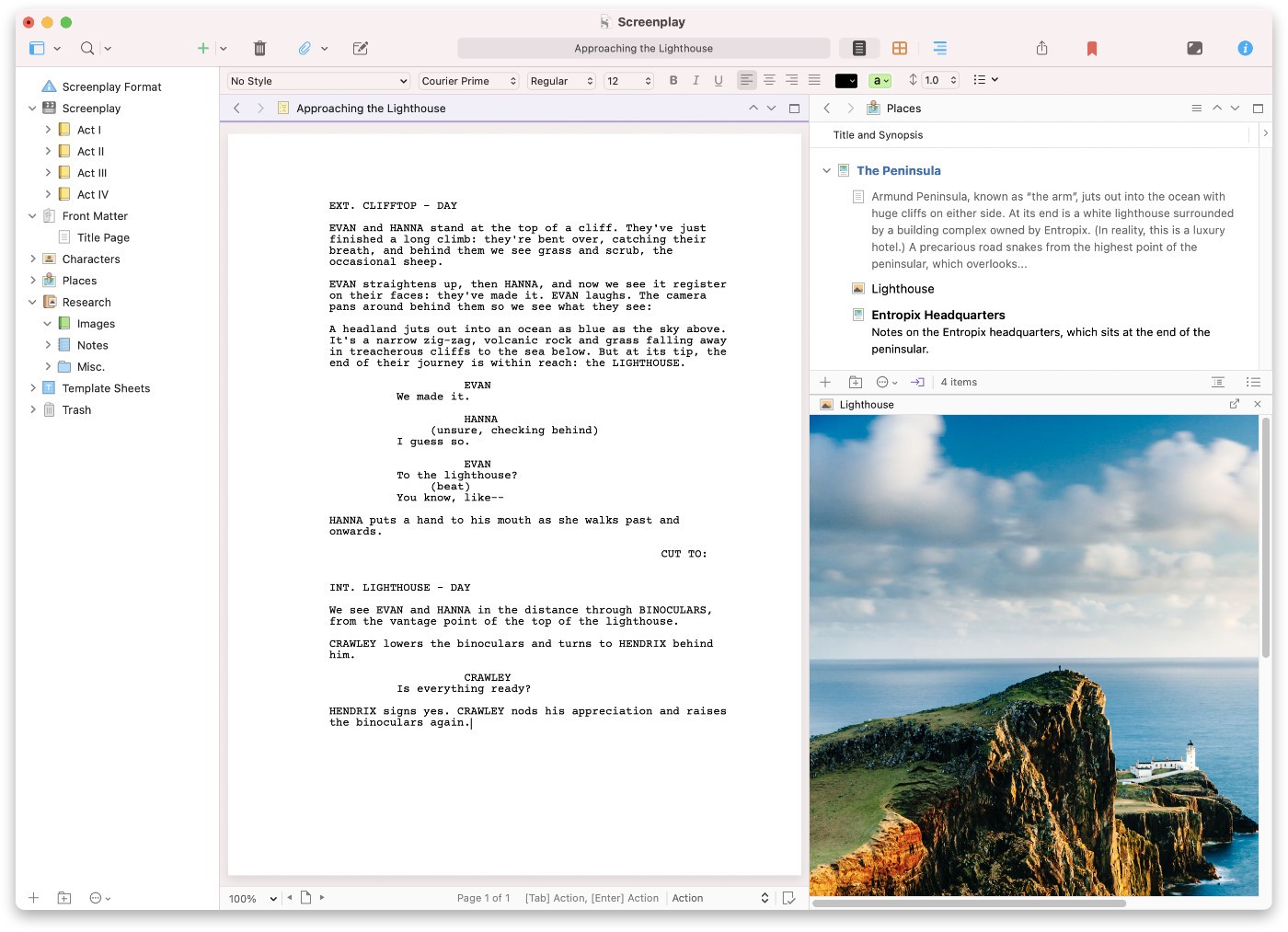Image resolution: width=1288 pixels, height=932 pixels.
Task: Open the text color swatch
Action: coord(845,81)
